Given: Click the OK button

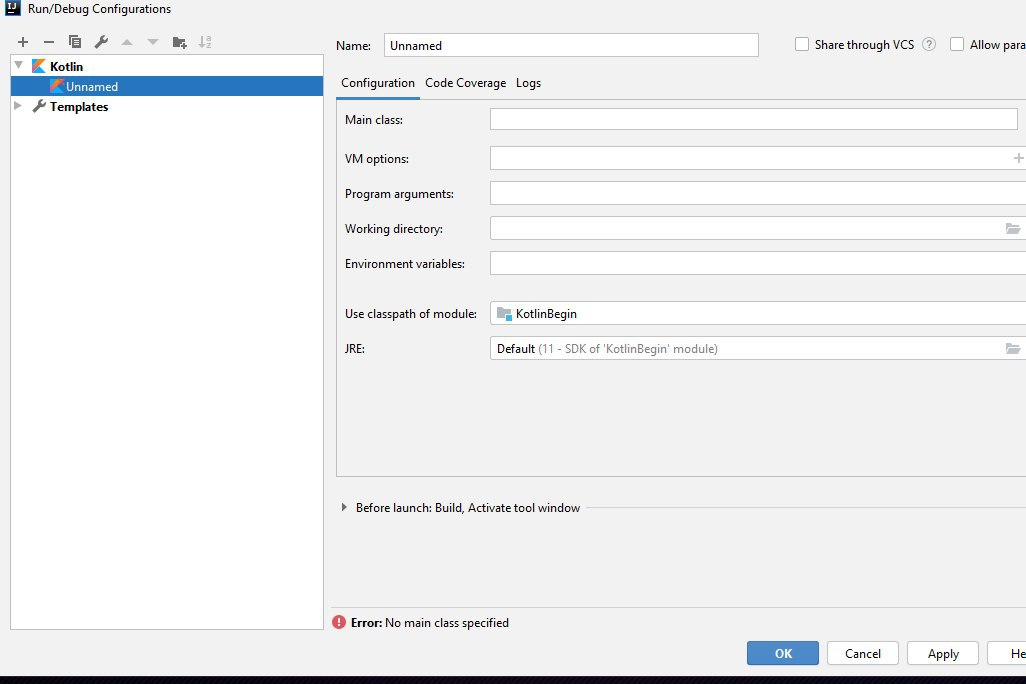Looking at the screenshot, I should click(x=783, y=653).
